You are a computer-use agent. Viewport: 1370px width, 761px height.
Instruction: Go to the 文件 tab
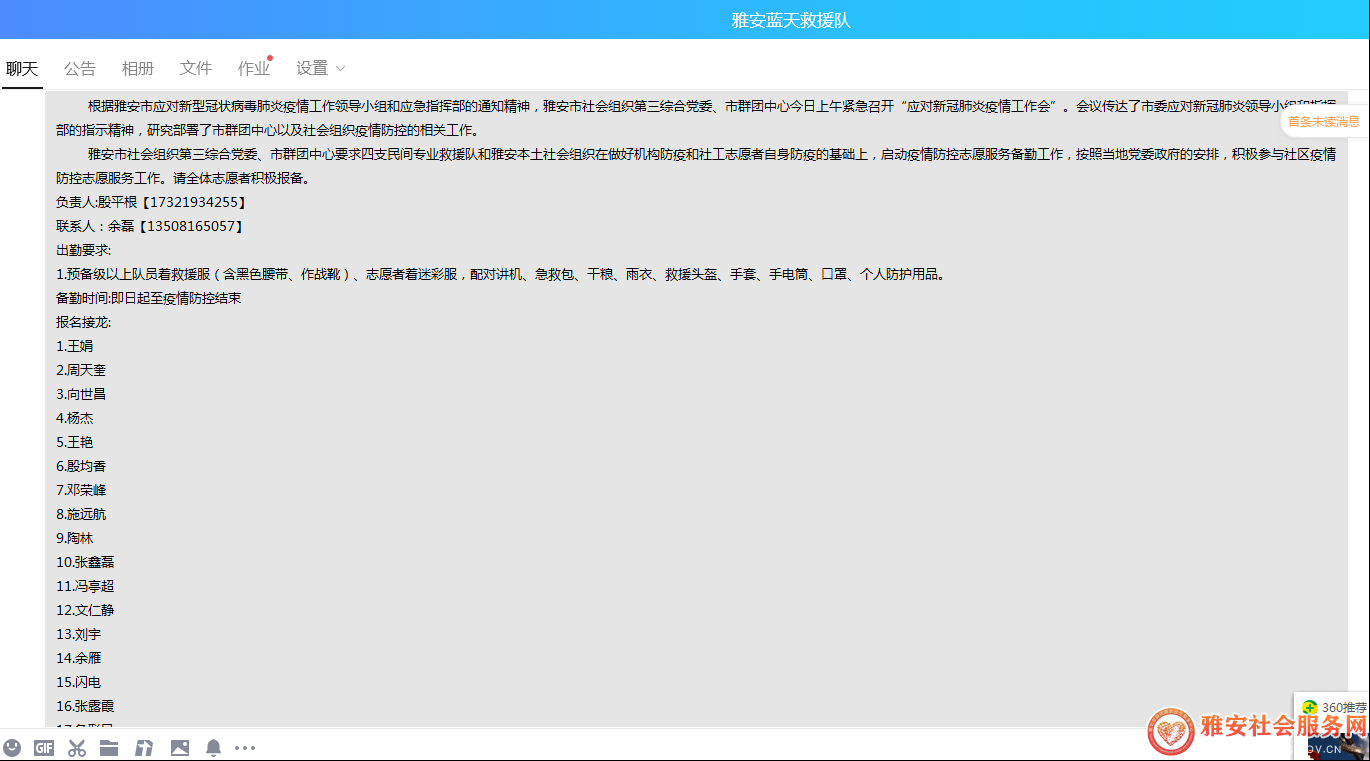[x=196, y=68]
